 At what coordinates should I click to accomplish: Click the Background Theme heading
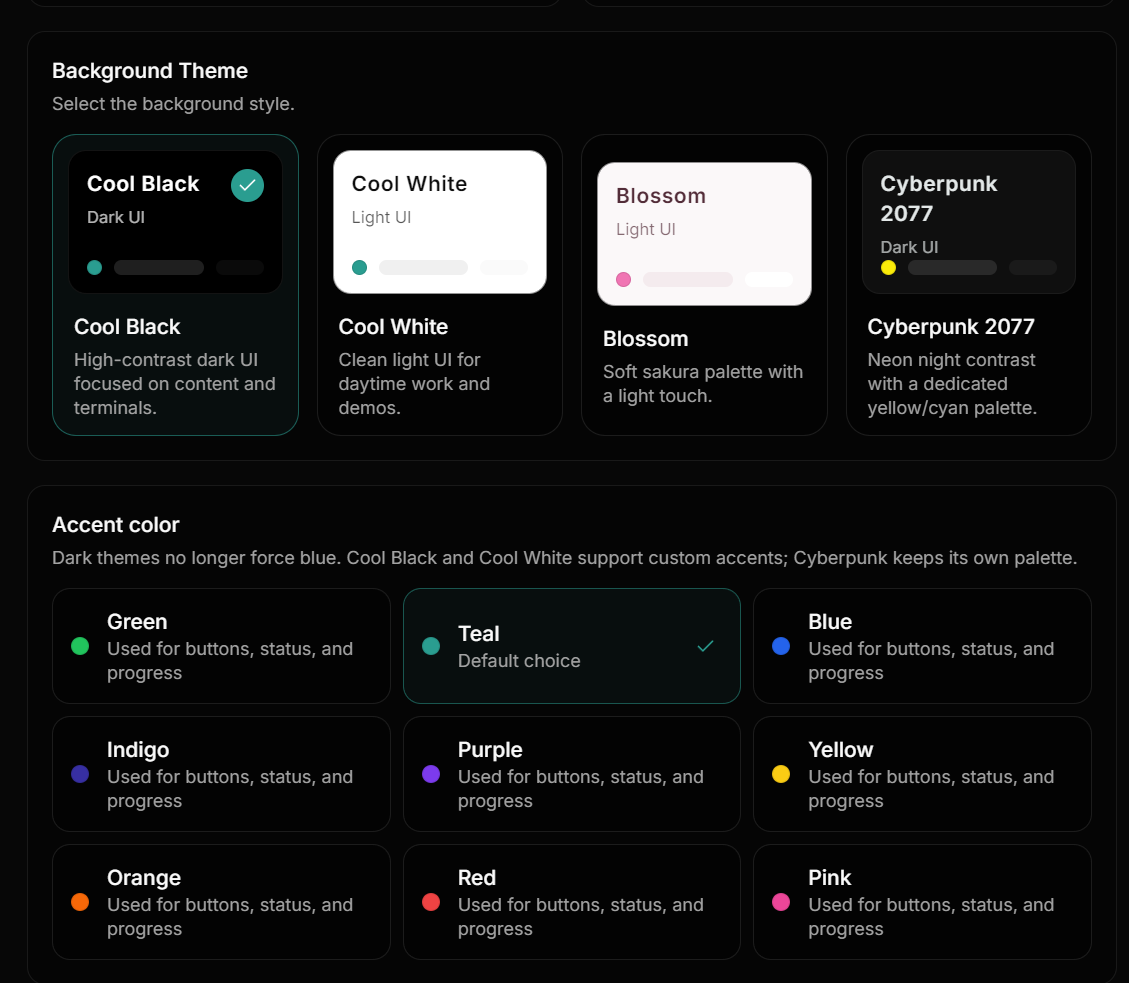(x=150, y=71)
